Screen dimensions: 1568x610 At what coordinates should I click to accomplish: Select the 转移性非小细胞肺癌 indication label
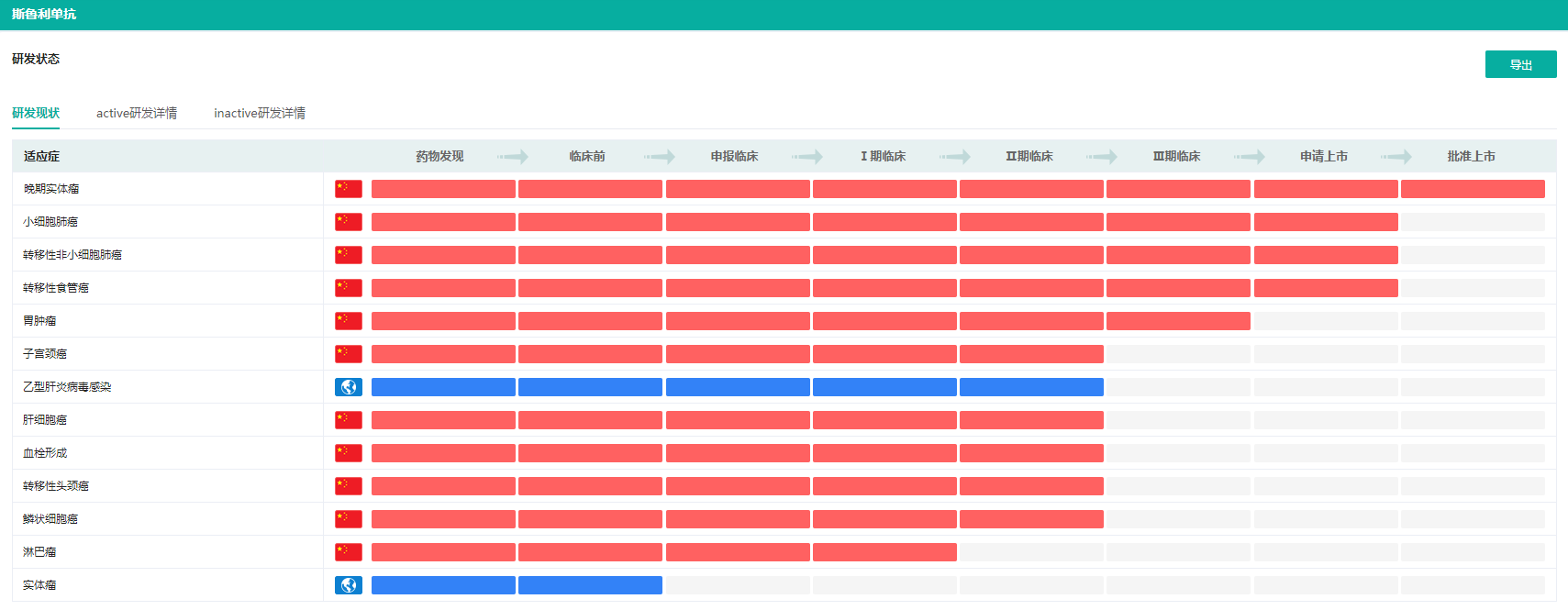pyautogui.click(x=72, y=255)
